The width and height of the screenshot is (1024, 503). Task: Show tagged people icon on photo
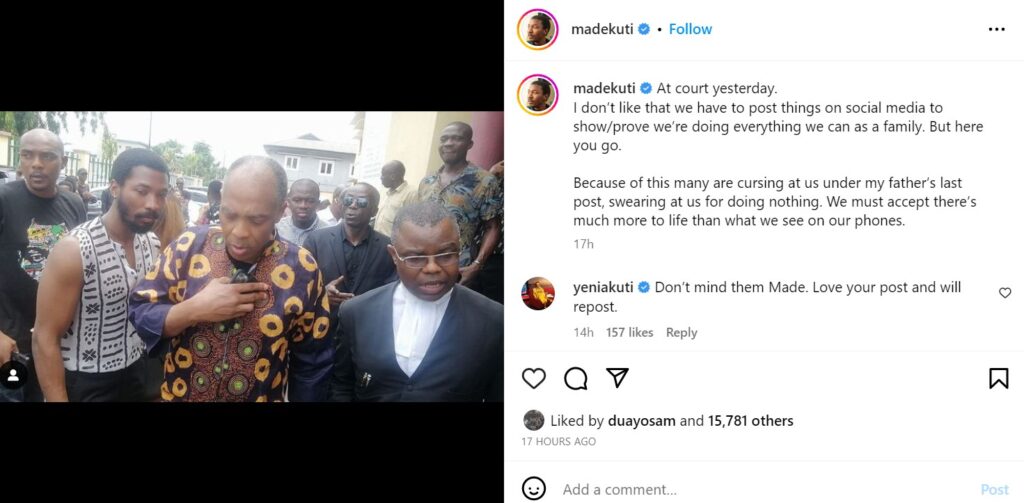[x=14, y=376]
